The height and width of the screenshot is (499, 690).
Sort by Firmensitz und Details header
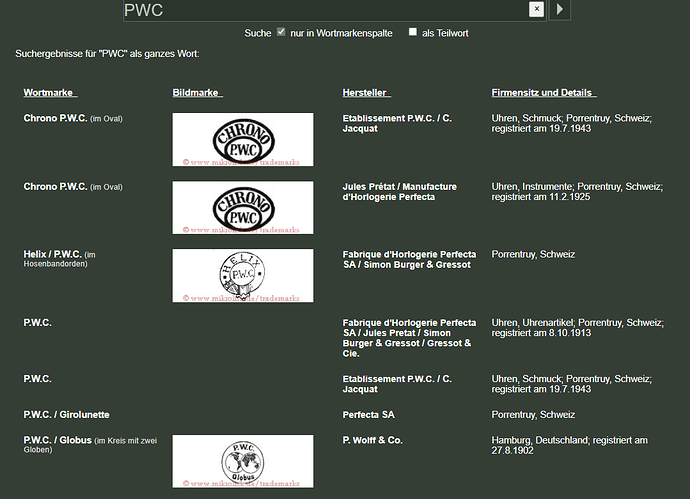(x=544, y=93)
